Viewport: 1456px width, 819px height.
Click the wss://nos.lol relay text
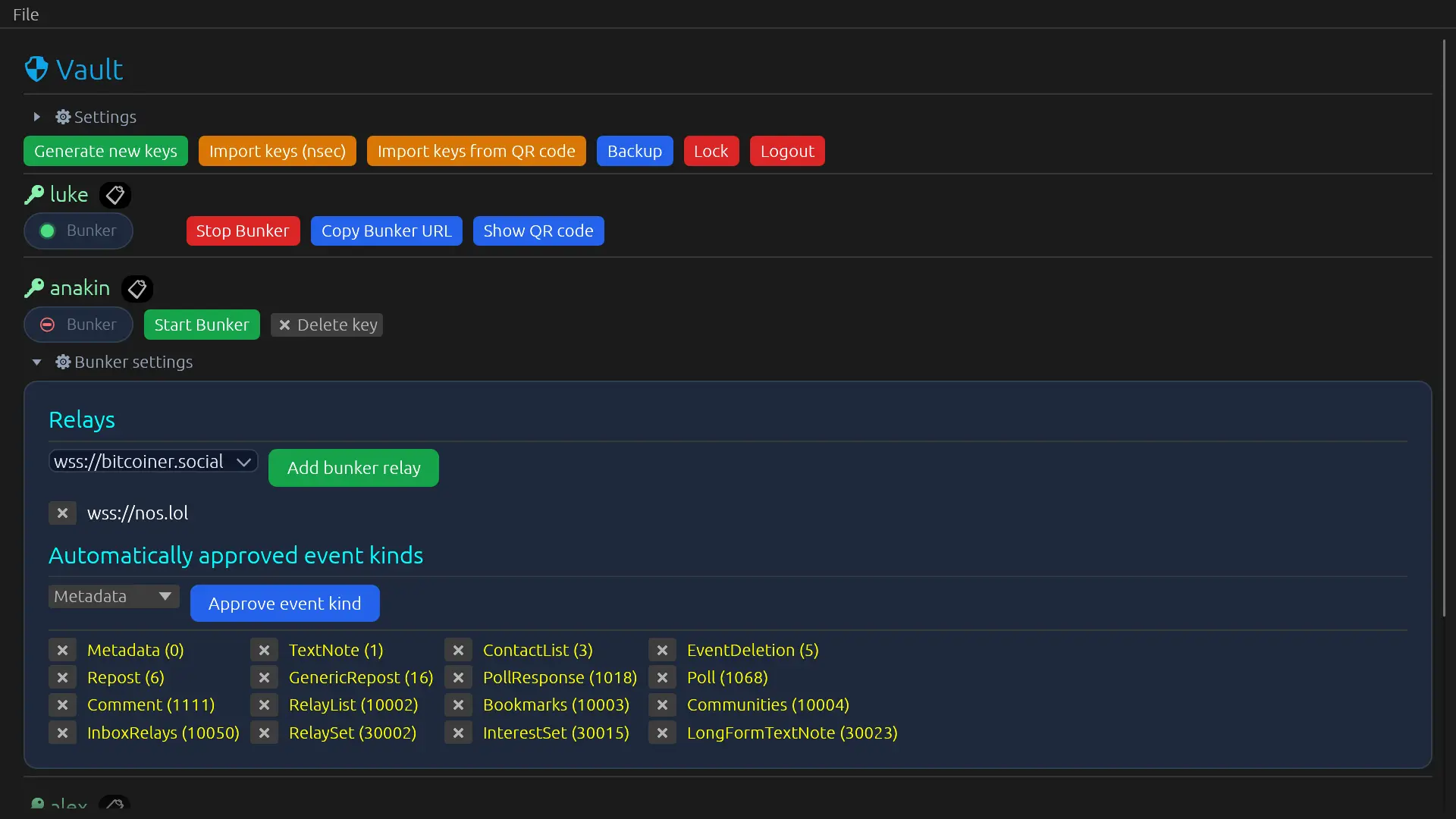137,513
